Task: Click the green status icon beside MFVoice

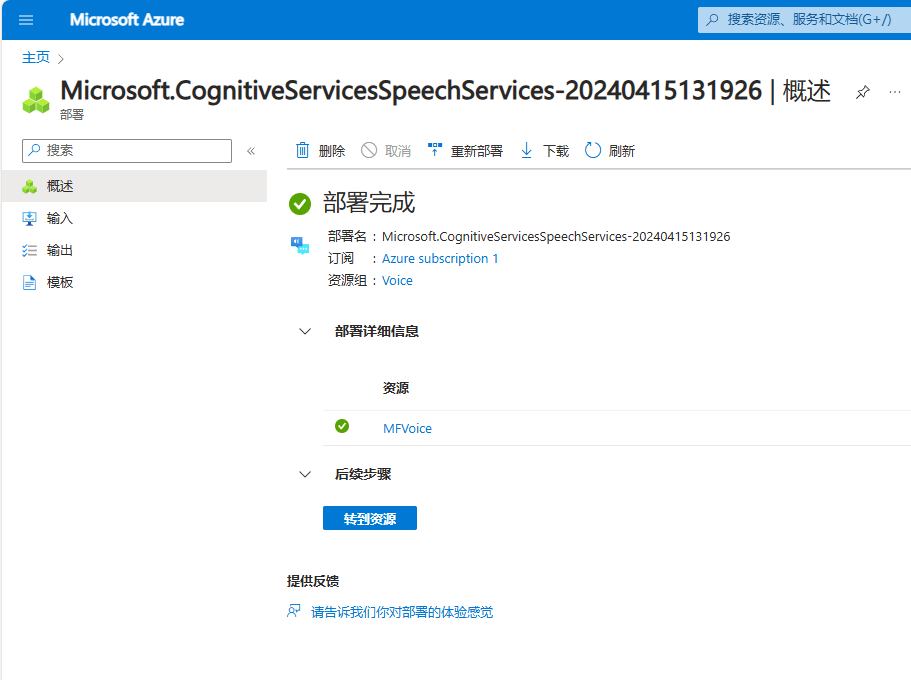Action: pyautogui.click(x=342, y=427)
